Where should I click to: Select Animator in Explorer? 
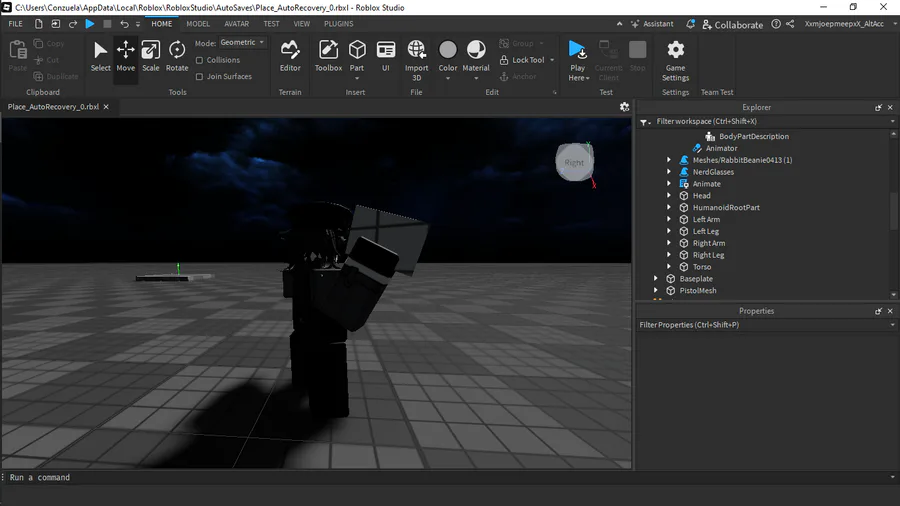pos(721,149)
